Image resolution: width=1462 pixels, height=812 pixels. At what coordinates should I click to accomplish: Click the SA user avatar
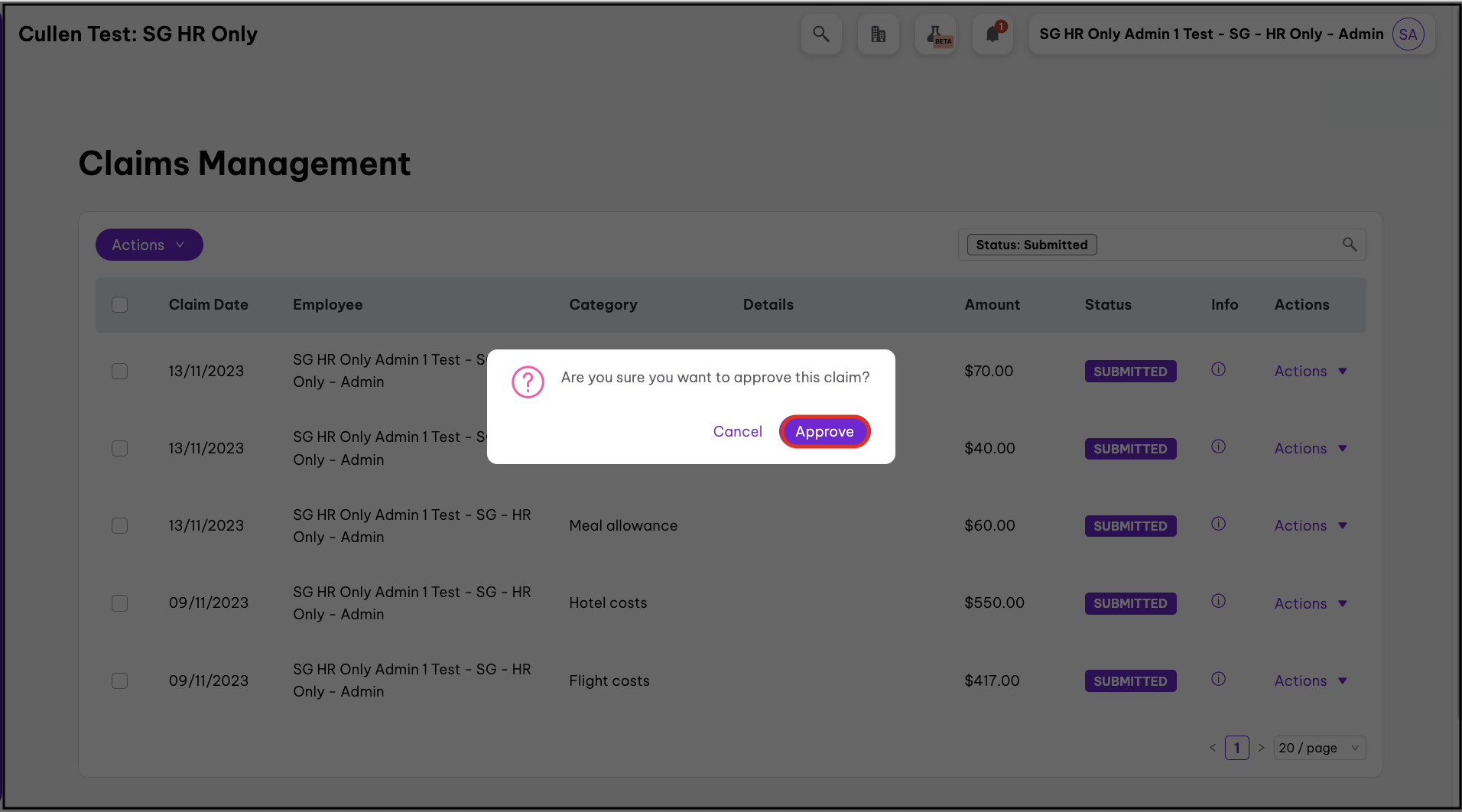tap(1408, 34)
